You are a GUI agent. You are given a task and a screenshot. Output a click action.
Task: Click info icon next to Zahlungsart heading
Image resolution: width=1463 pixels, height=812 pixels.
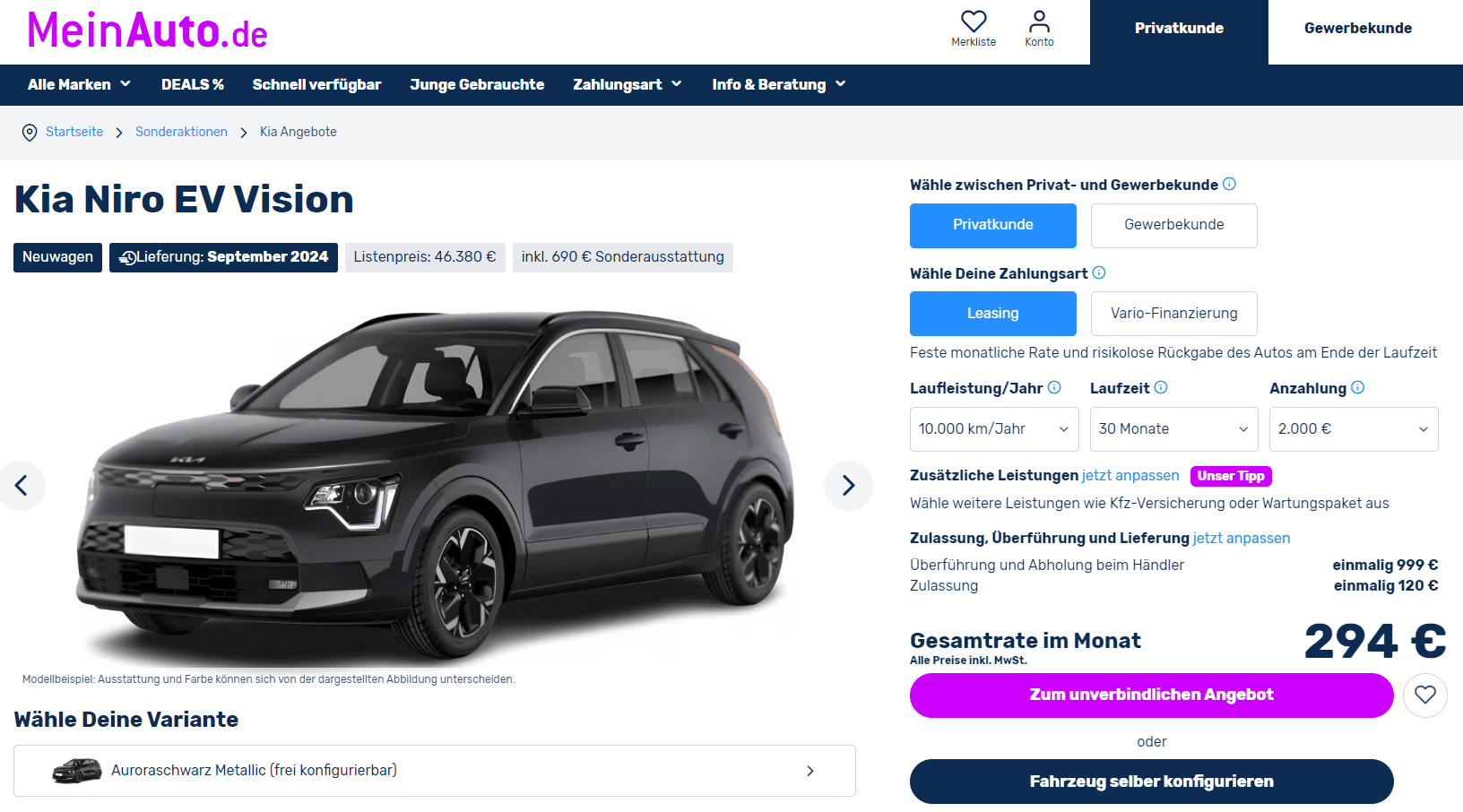pos(1099,272)
